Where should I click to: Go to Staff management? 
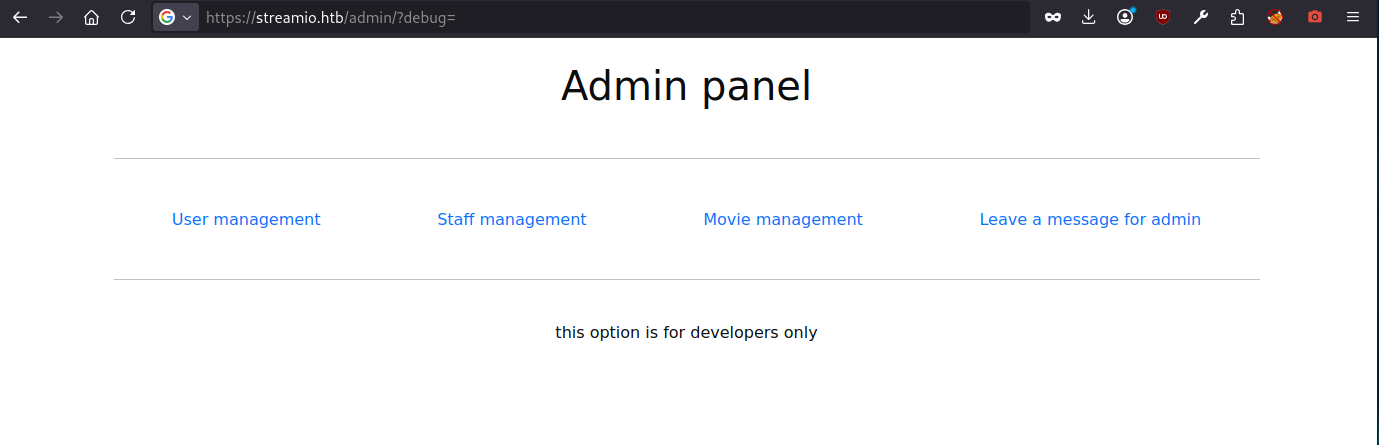coord(512,220)
